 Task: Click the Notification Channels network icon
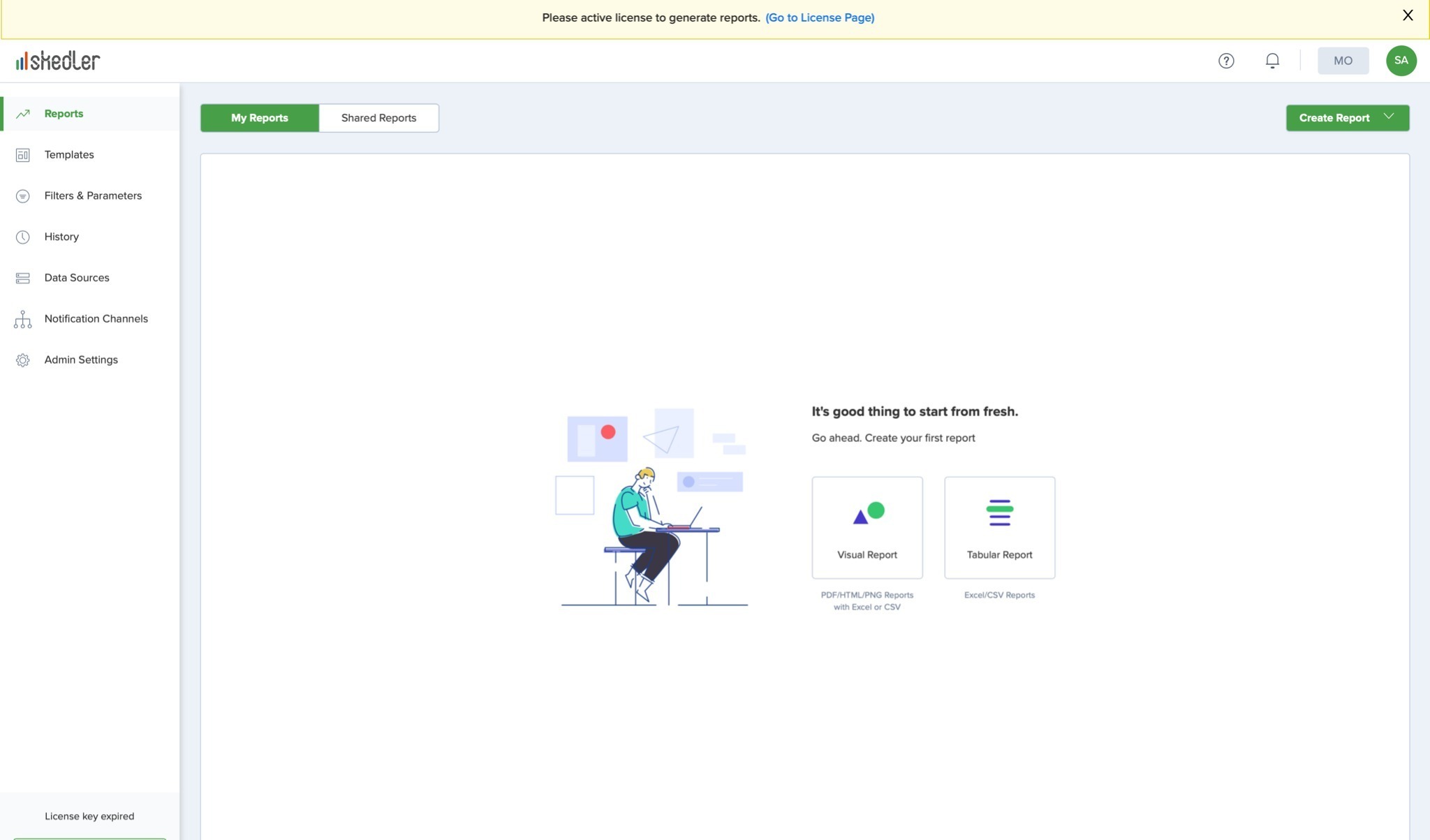[x=22, y=319]
